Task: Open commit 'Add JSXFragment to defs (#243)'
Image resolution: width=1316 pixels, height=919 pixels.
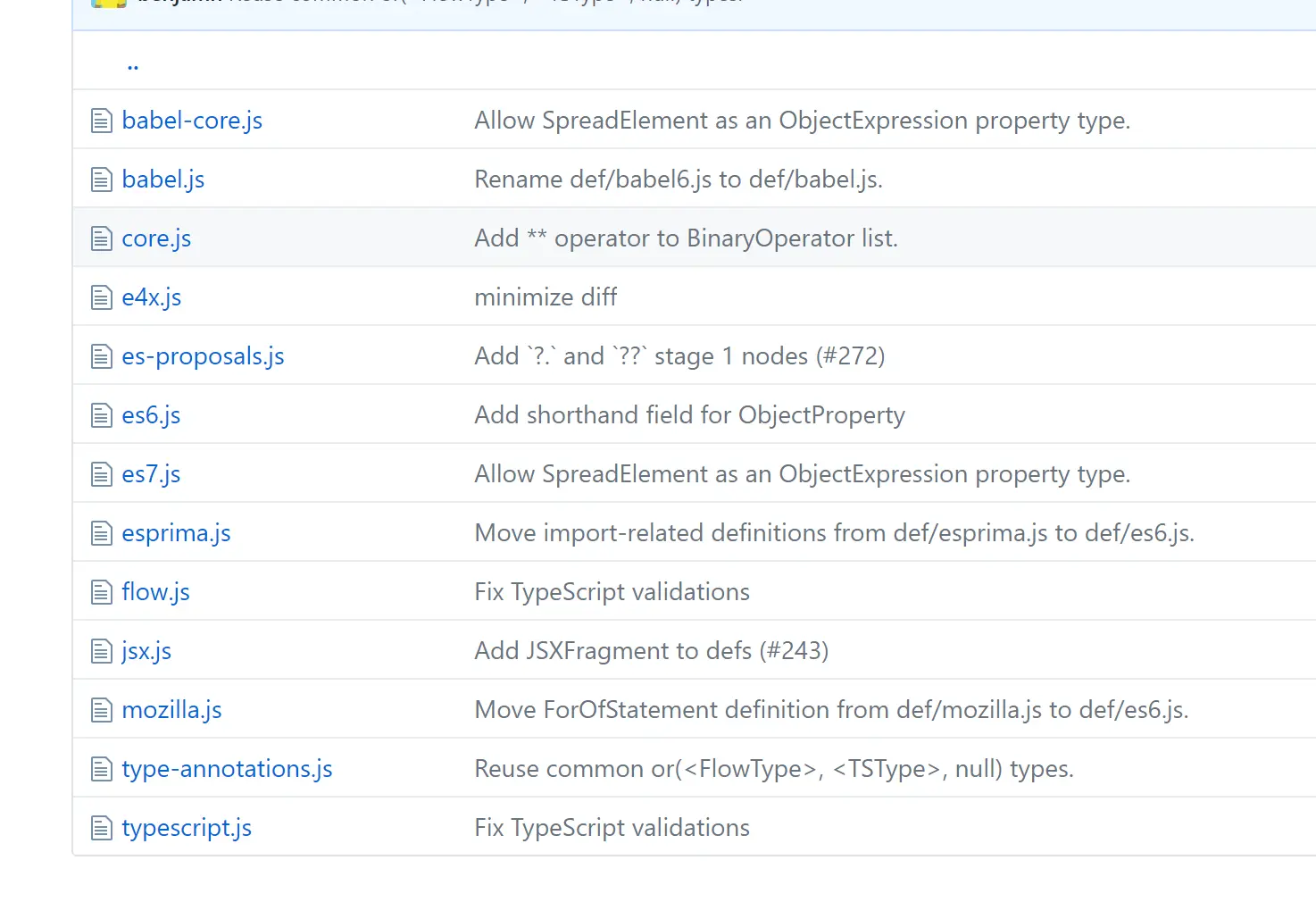Action: (651, 651)
